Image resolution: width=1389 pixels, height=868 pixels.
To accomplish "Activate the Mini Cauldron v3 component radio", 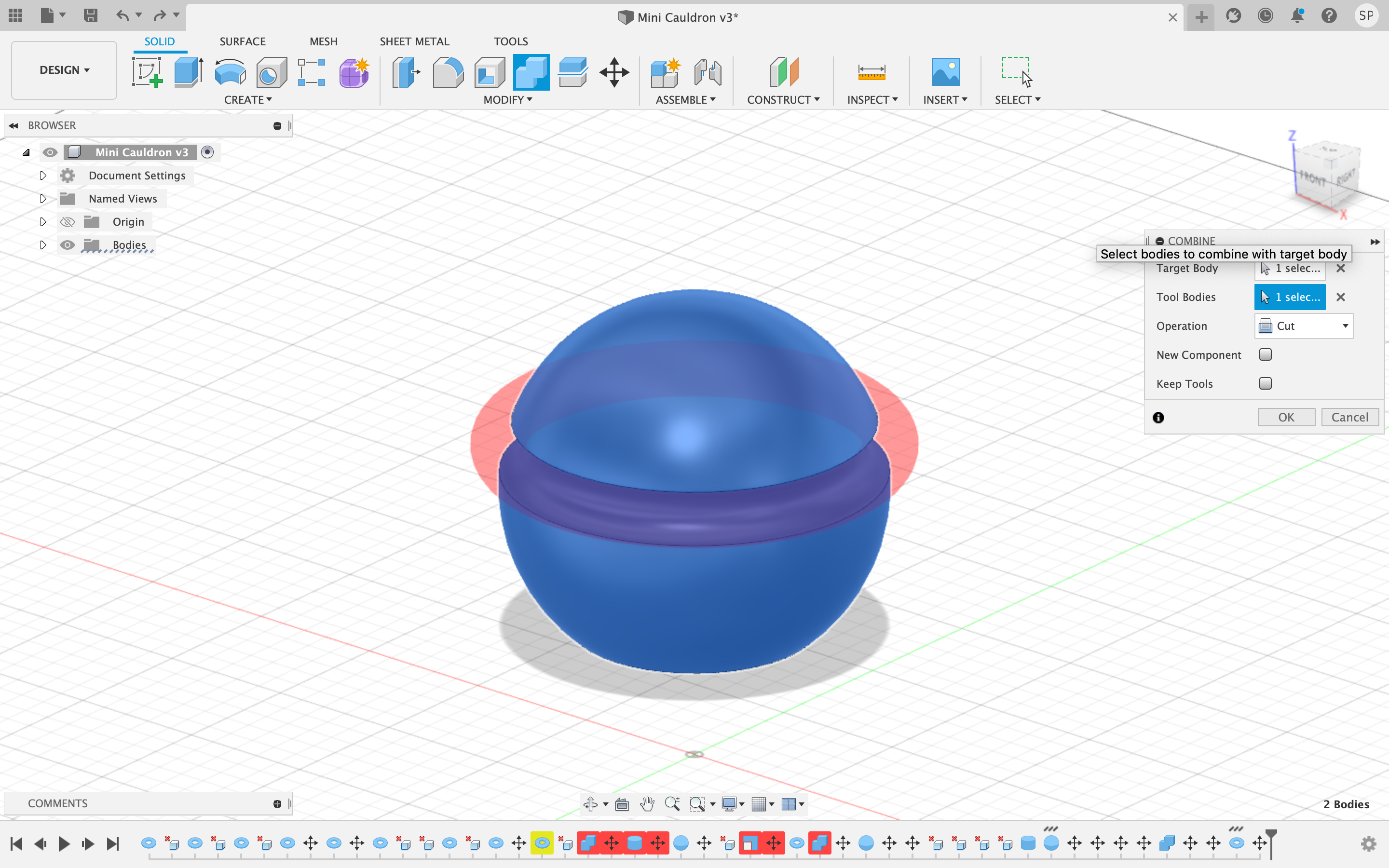I will pos(208,152).
